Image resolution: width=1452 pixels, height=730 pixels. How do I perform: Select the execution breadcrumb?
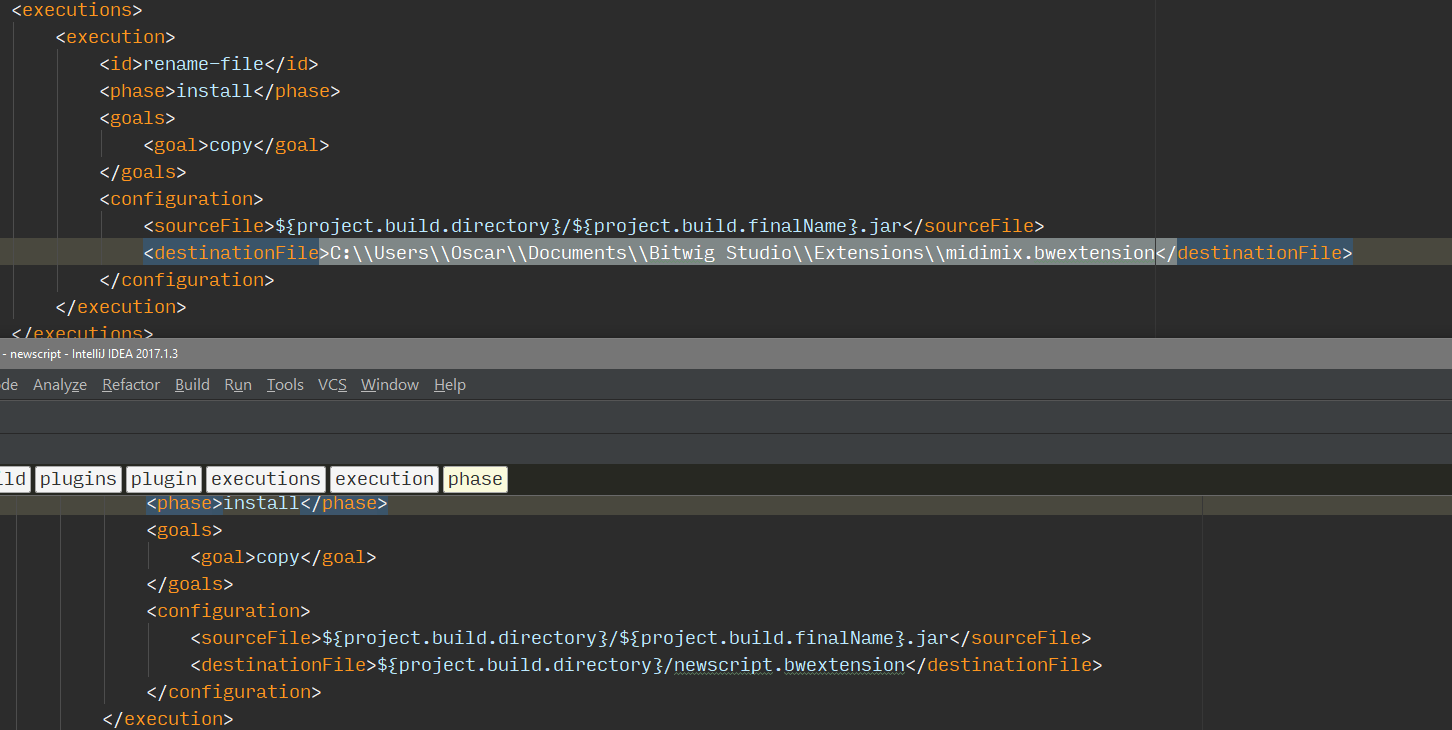point(385,479)
